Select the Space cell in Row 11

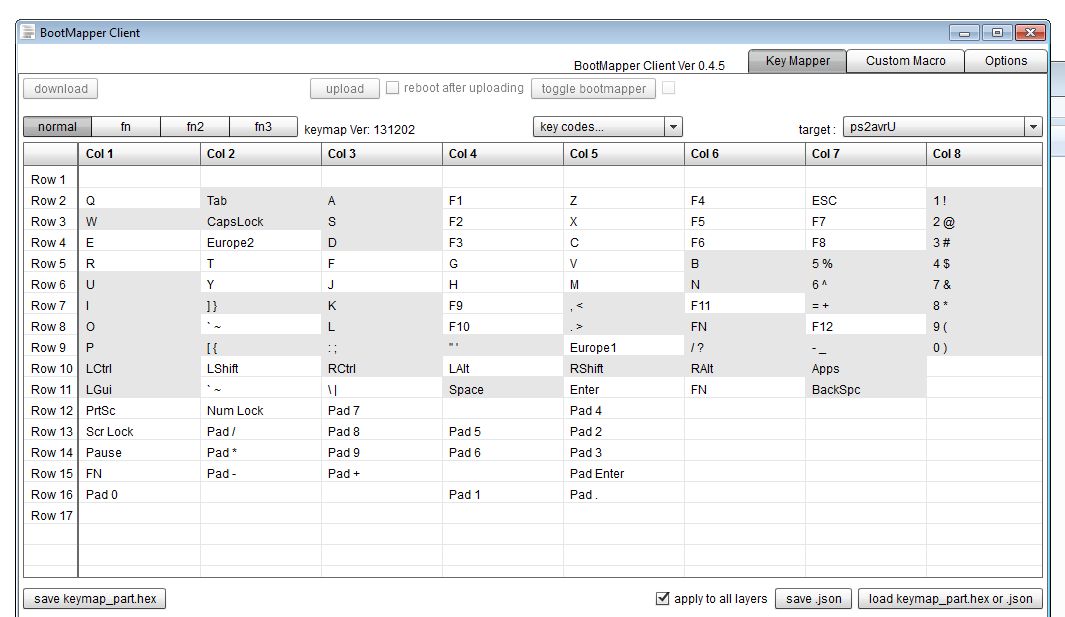[x=502, y=390]
